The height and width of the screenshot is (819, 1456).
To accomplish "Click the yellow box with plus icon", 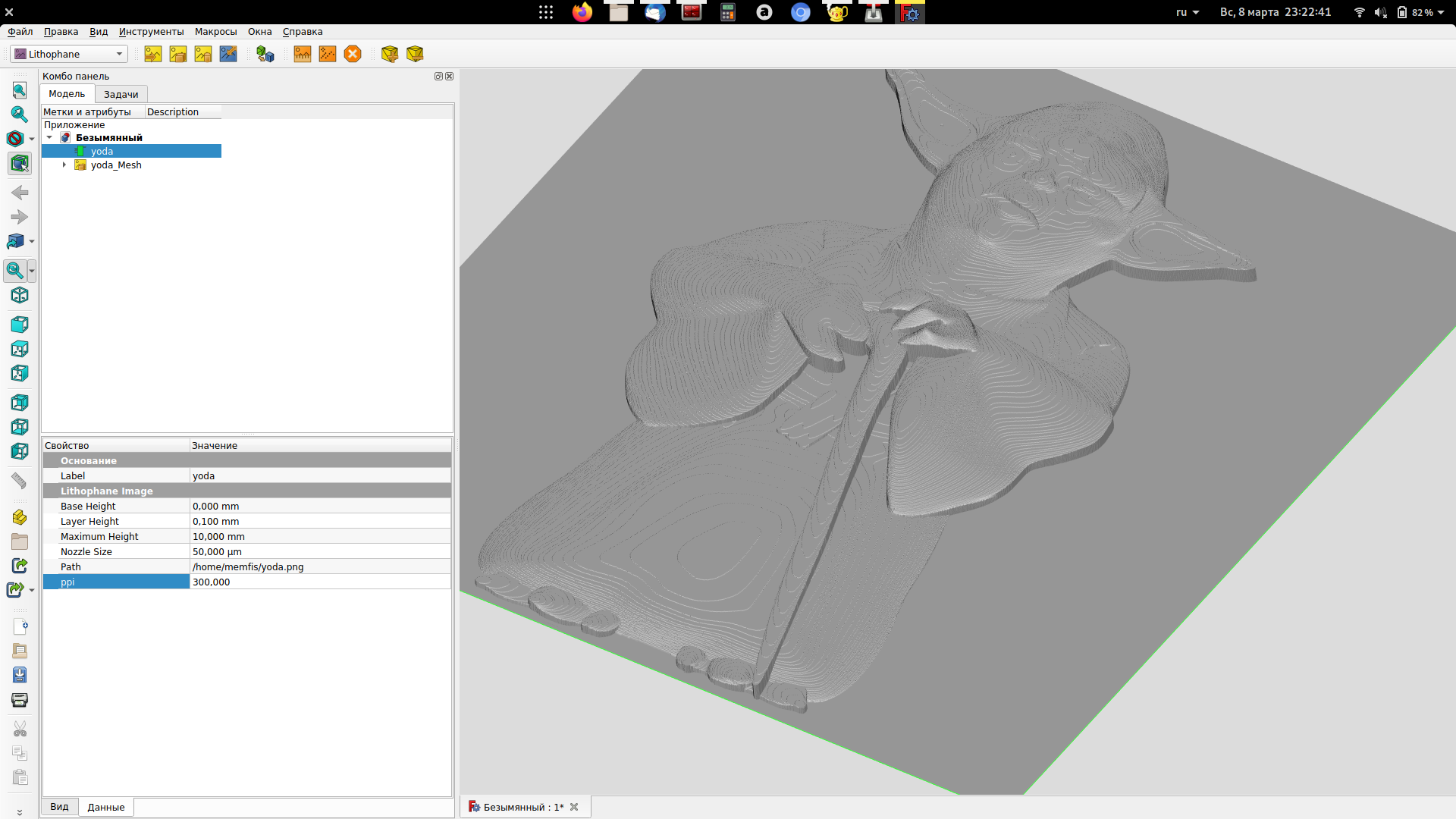I will click(390, 54).
